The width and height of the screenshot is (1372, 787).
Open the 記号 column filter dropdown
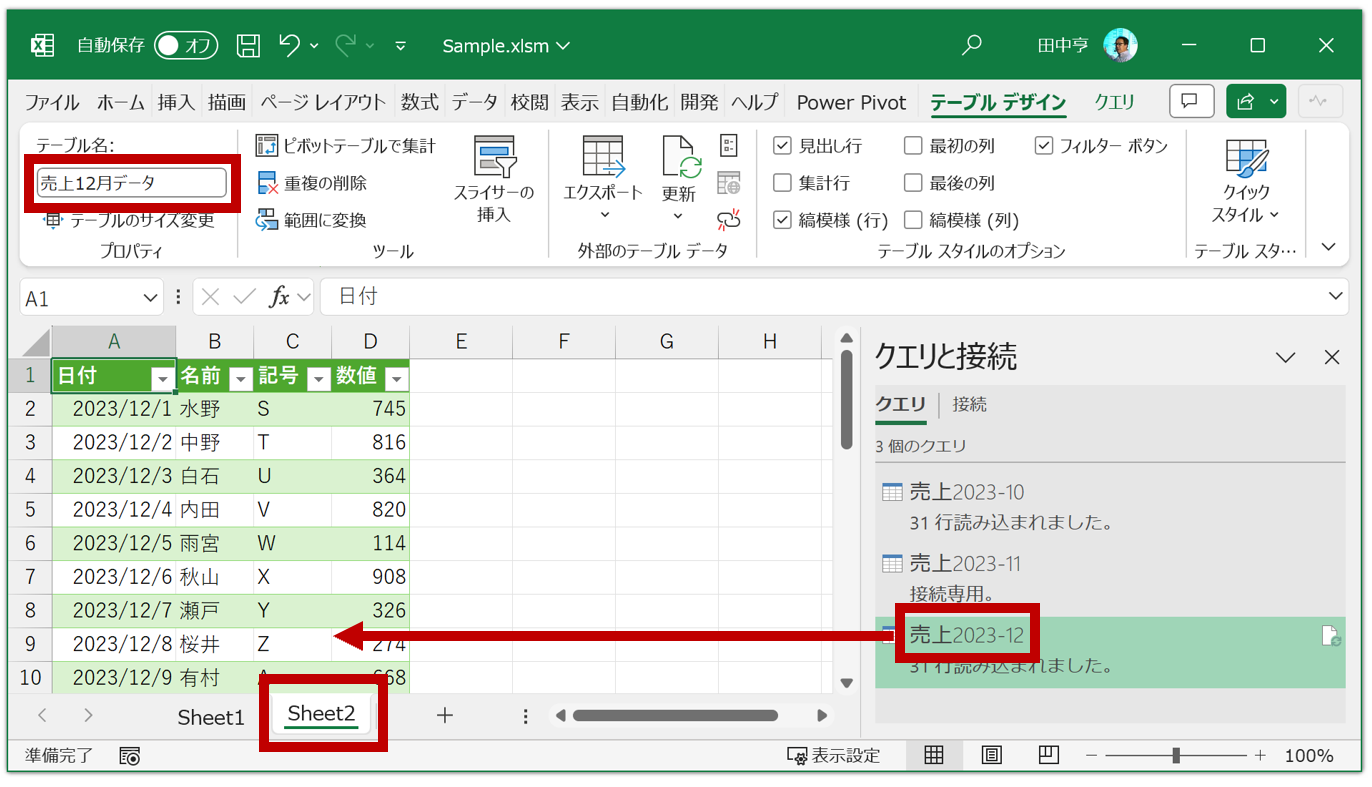click(x=318, y=378)
